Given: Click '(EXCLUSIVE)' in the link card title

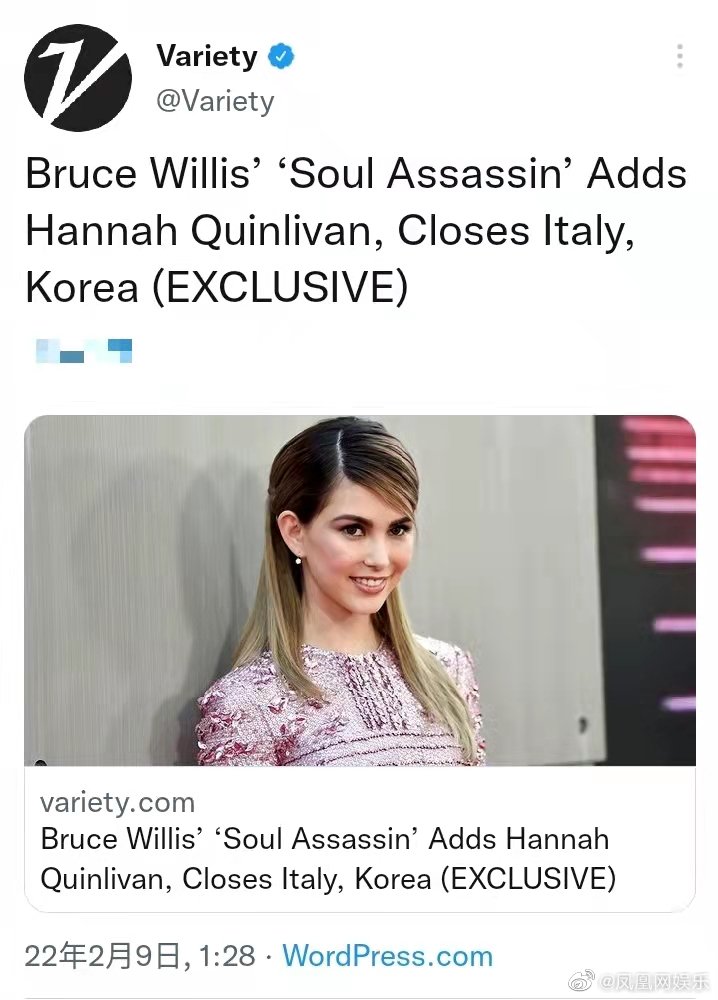Looking at the screenshot, I should point(529,879).
